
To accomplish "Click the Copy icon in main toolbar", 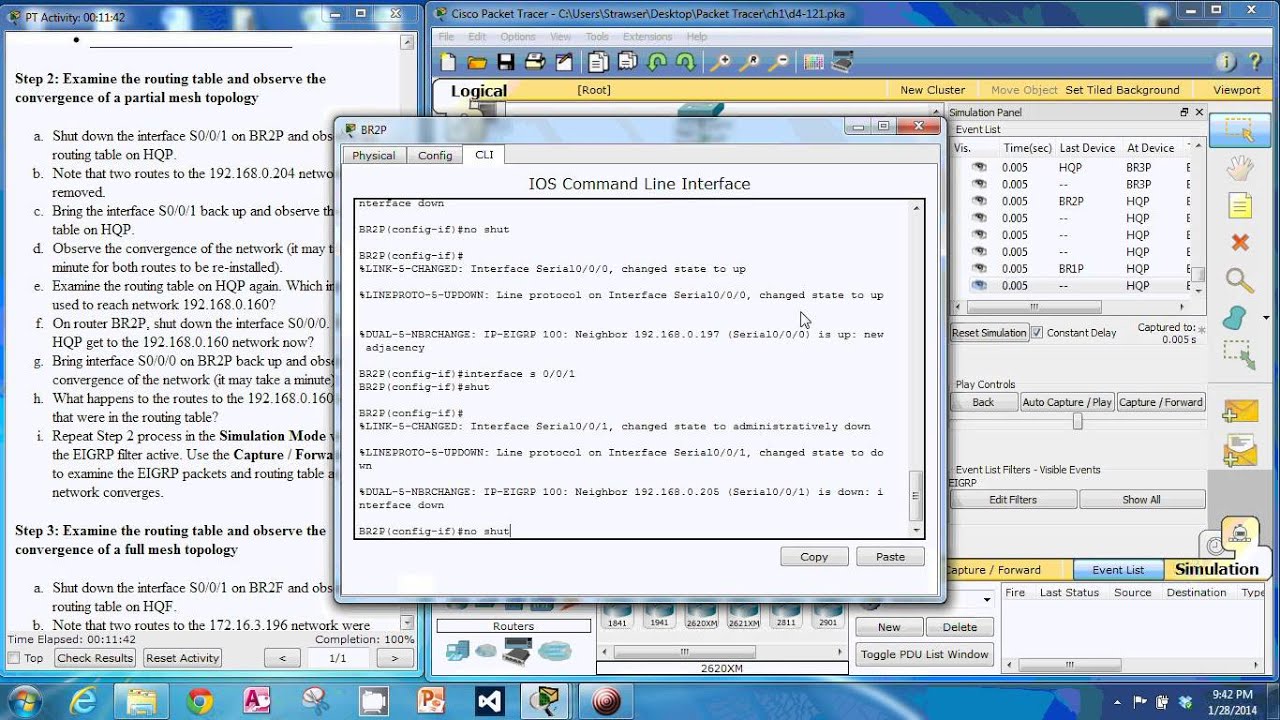I will 598,62.
